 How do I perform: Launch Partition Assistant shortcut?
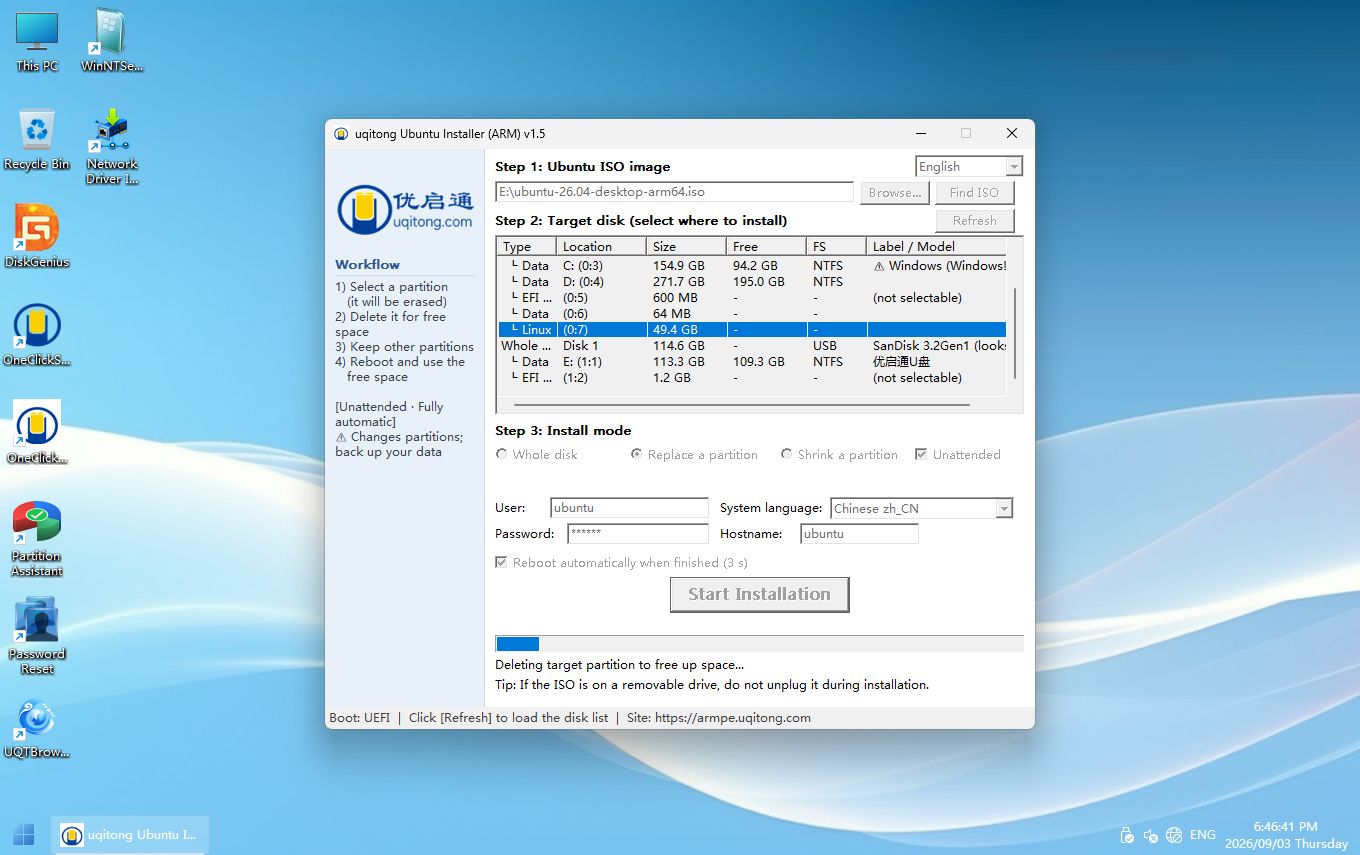pos(37,539)
